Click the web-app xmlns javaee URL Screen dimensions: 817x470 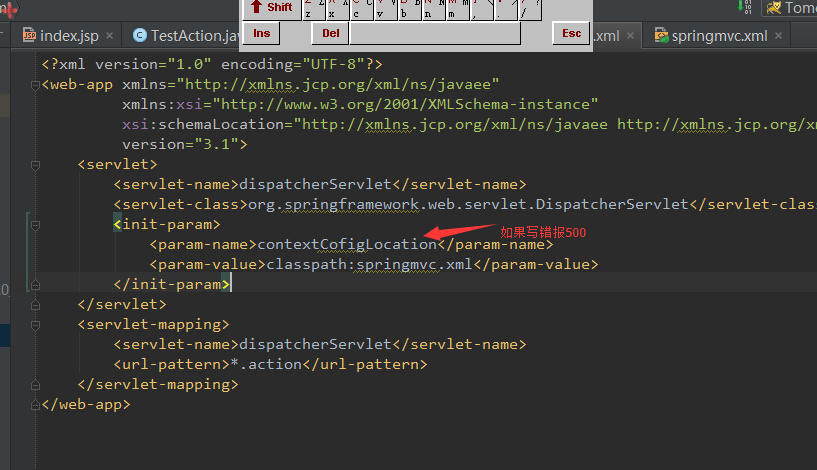point(338,84)
